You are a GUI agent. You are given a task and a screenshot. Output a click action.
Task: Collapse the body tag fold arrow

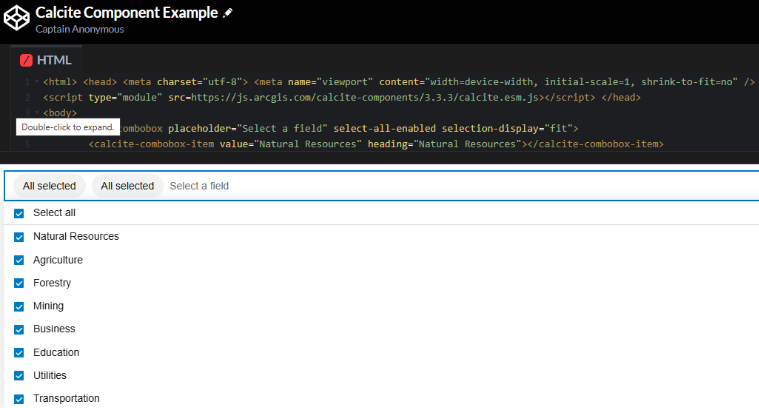[x=37, y=113]
